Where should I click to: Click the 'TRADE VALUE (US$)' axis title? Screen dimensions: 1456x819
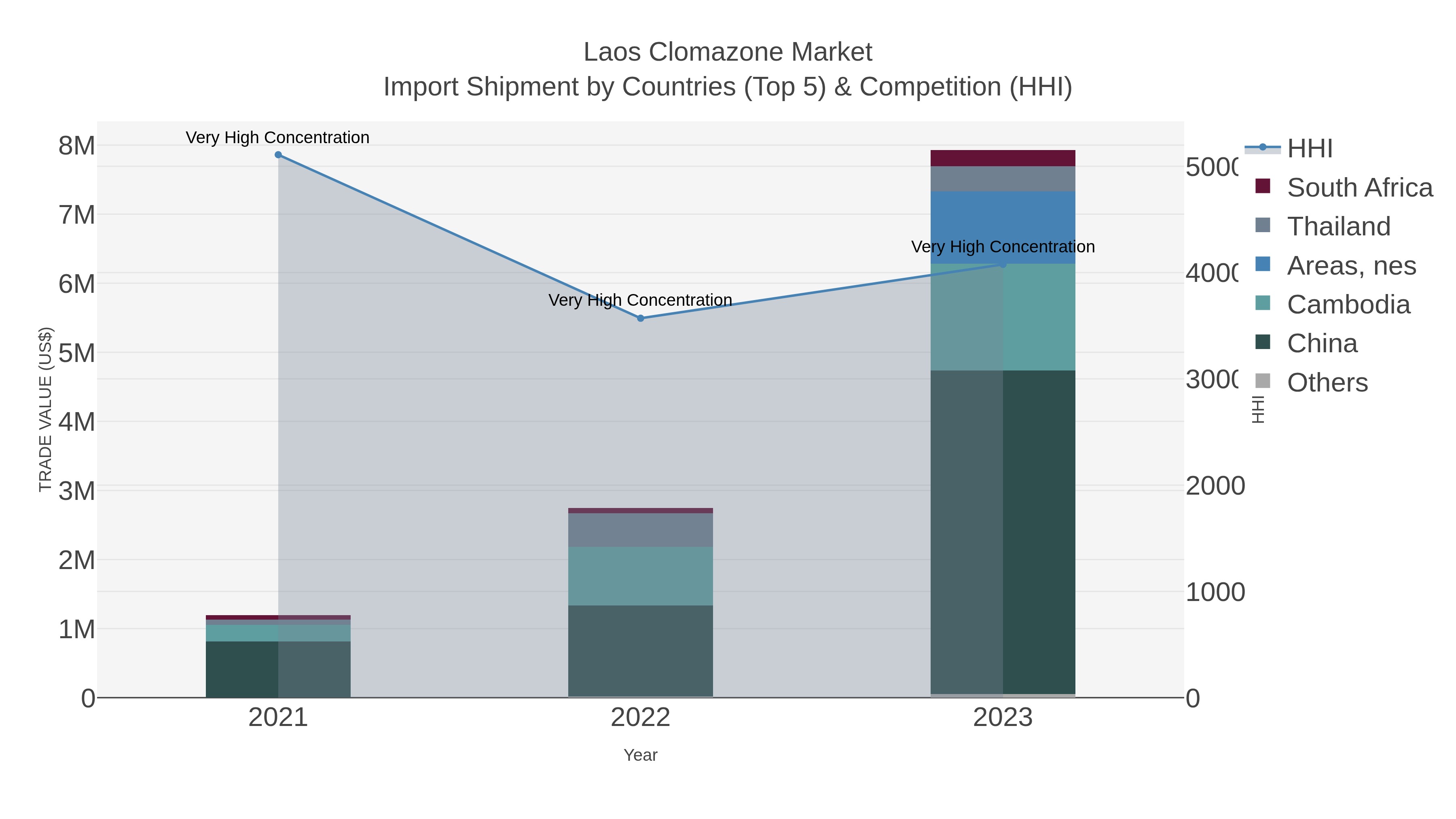coord(45,410)
